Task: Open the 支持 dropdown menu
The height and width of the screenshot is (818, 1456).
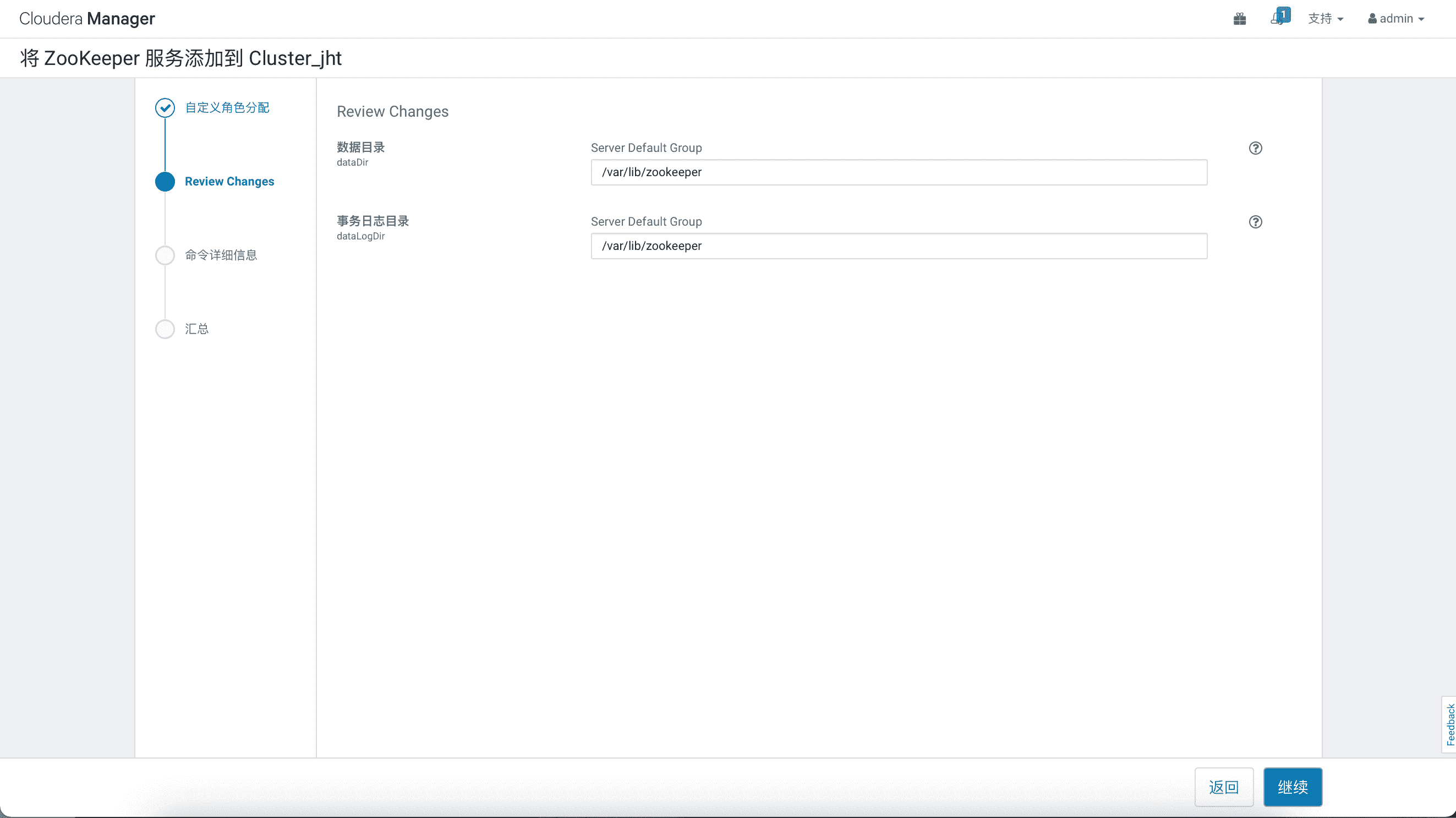Action: coord(1326,19)
